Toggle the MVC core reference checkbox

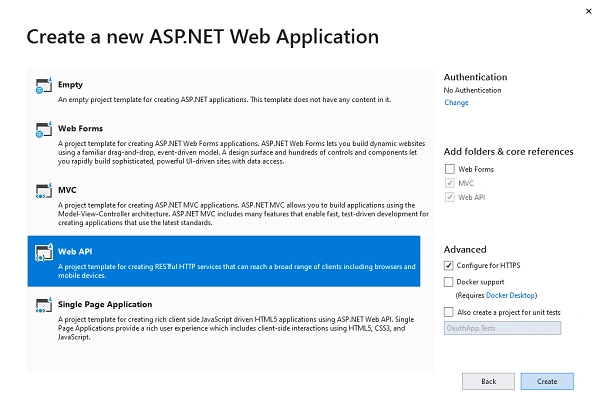tap(450, 183)
